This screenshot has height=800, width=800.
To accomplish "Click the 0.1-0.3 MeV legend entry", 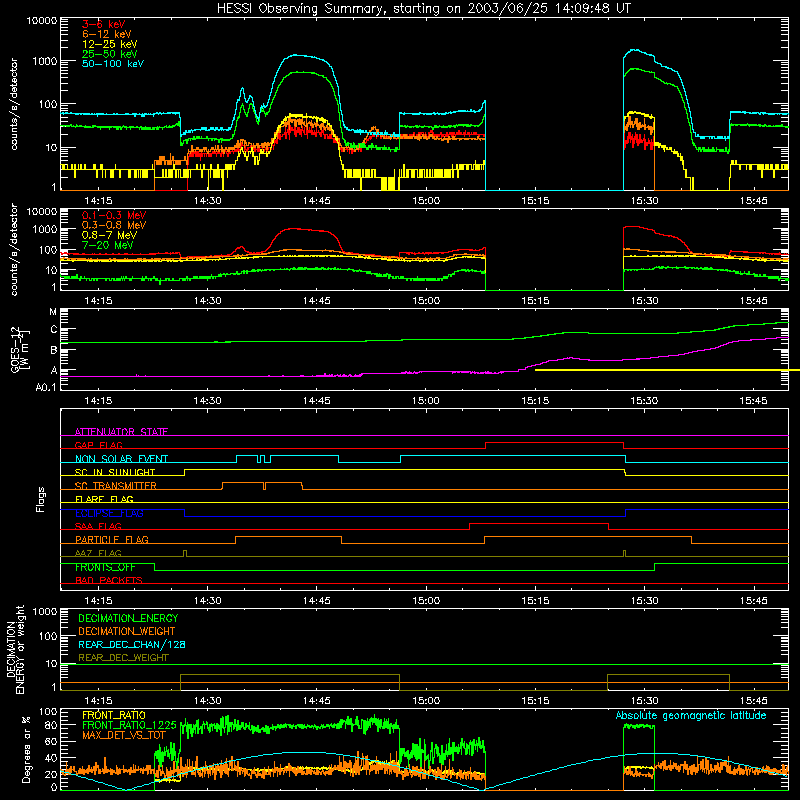I will (114, 215).
